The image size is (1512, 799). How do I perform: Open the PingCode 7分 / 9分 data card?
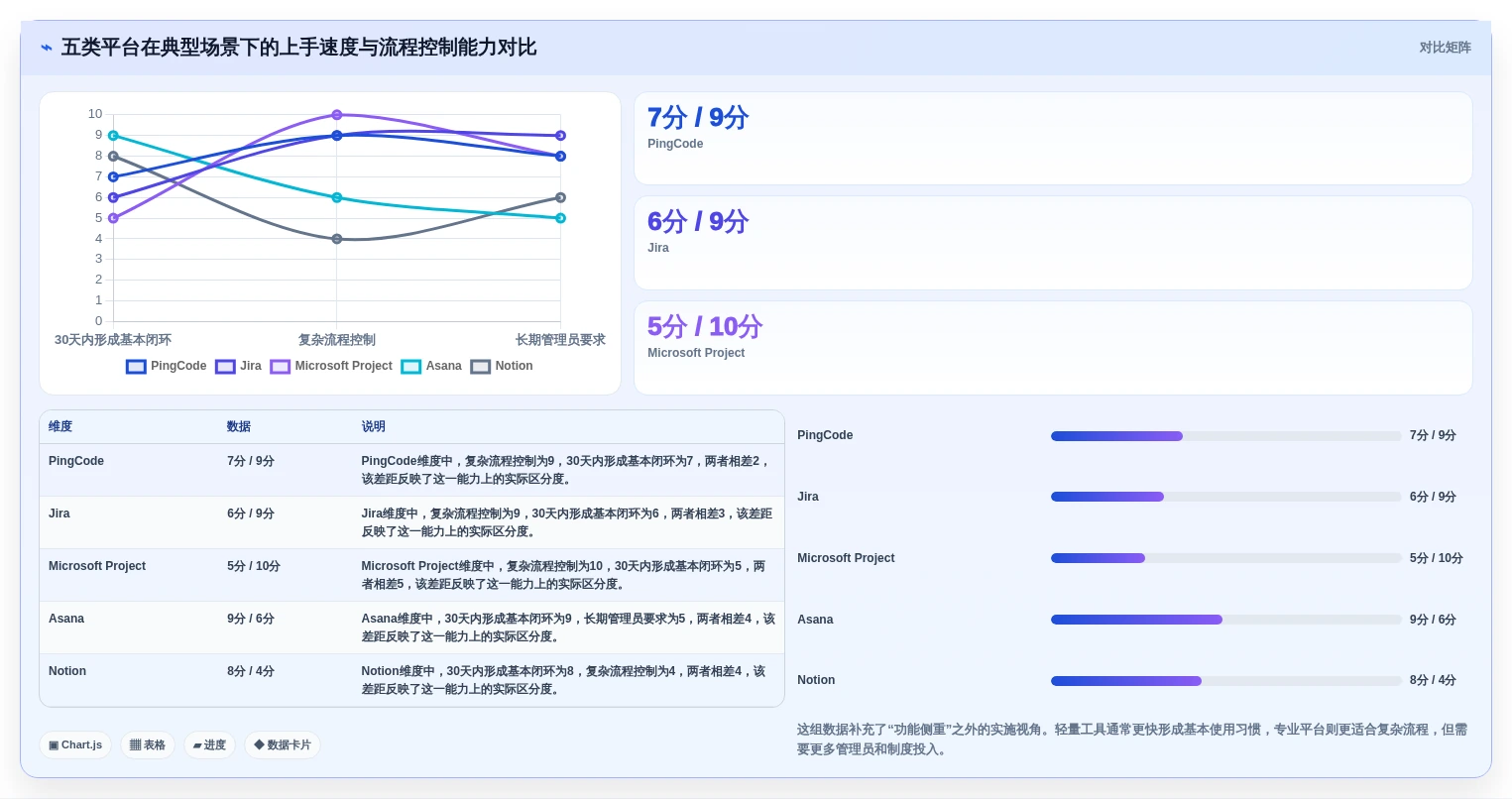[1053, 139]
